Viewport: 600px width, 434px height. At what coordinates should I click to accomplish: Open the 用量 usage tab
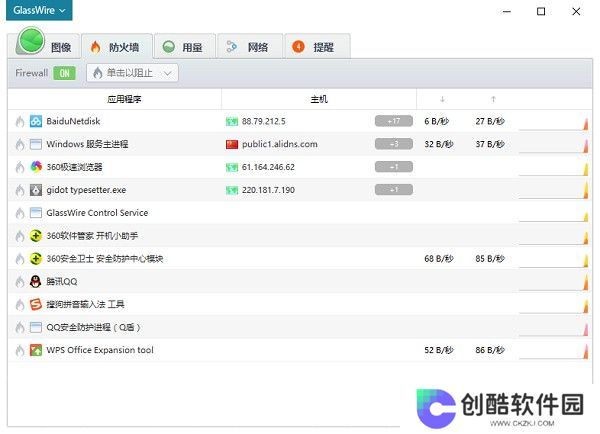185,47
